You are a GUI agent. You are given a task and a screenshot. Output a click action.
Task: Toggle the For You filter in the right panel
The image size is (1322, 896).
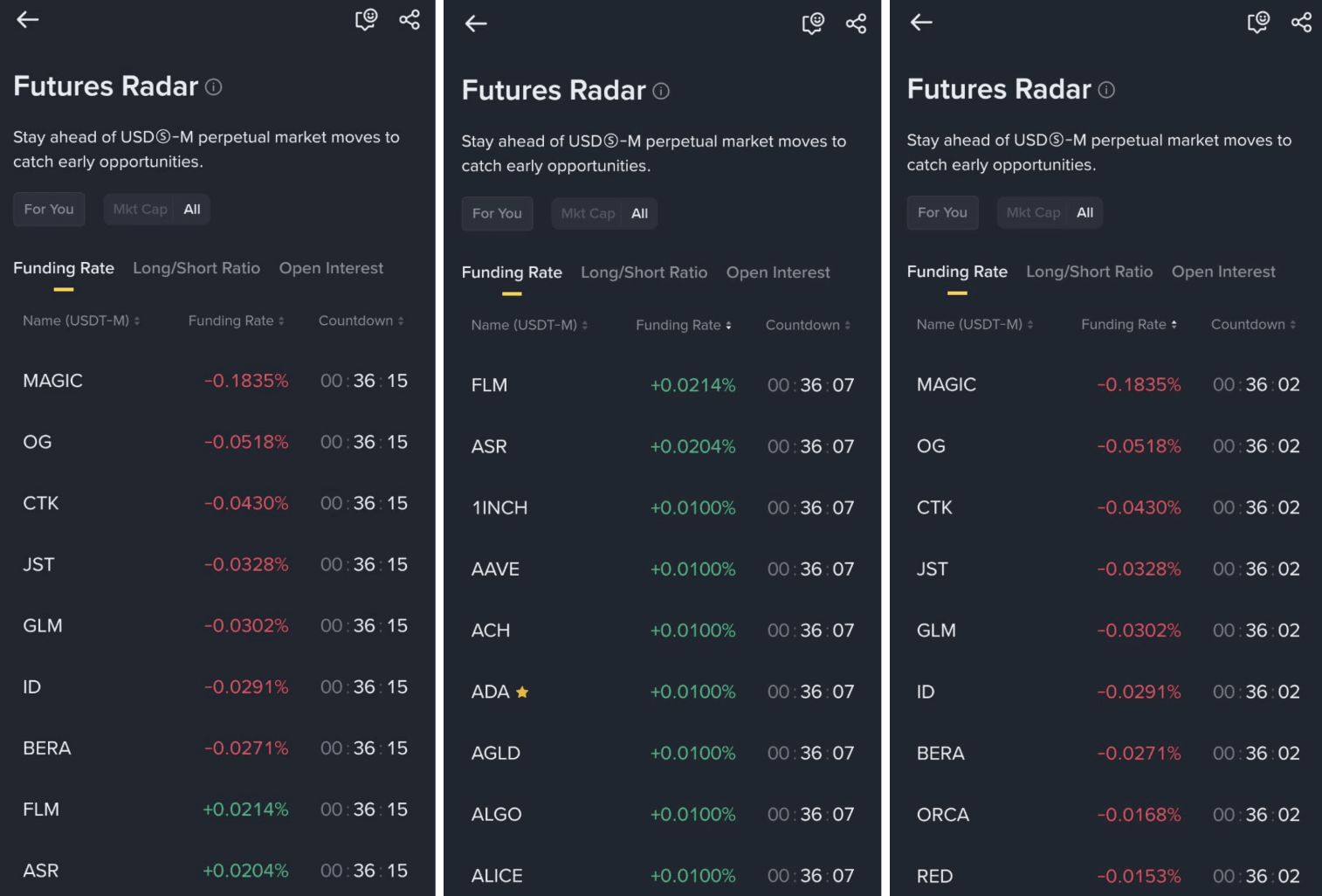tap(942, 212)
